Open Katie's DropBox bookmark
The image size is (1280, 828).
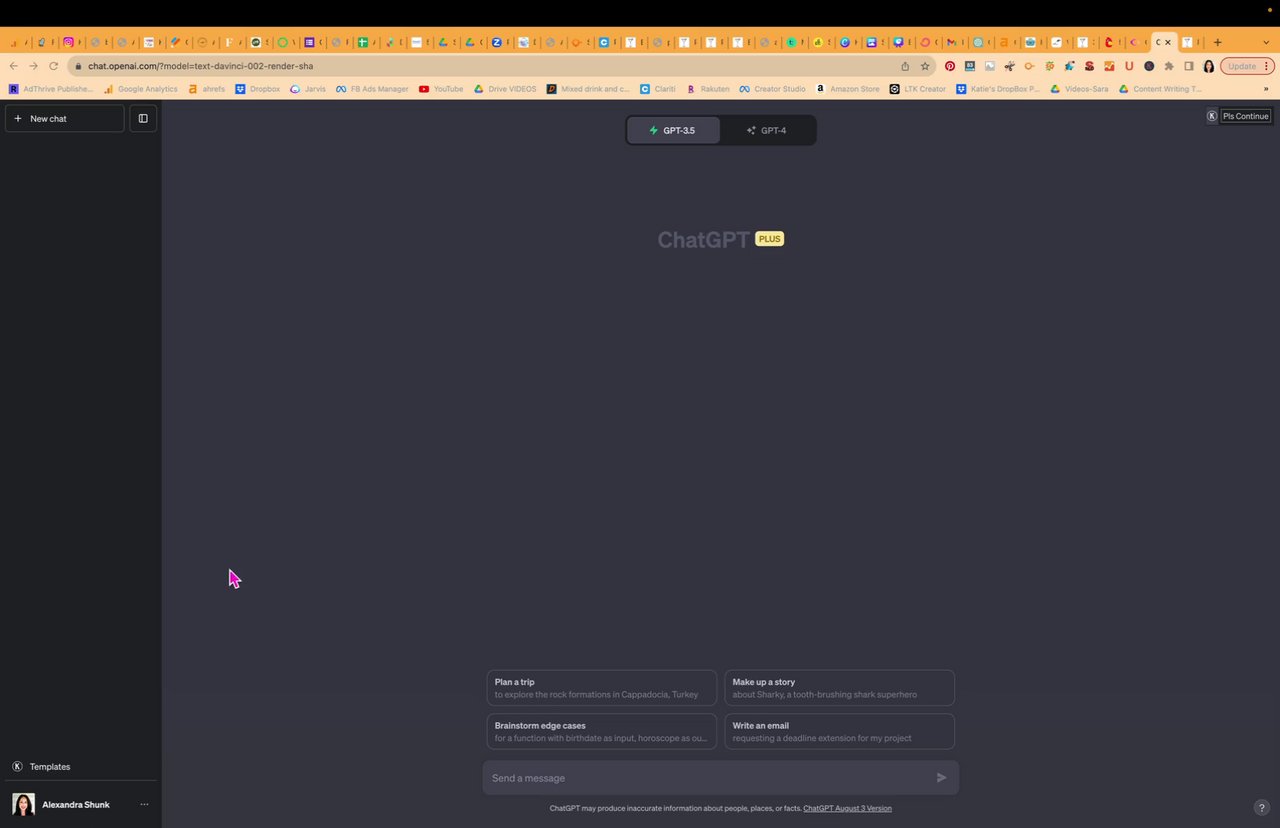(x=998, y=89)
